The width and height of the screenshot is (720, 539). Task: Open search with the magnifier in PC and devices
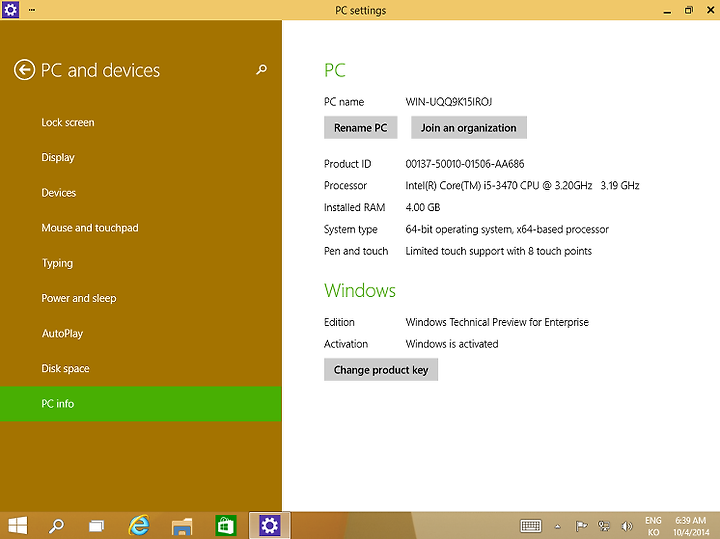tap(261, 70)
